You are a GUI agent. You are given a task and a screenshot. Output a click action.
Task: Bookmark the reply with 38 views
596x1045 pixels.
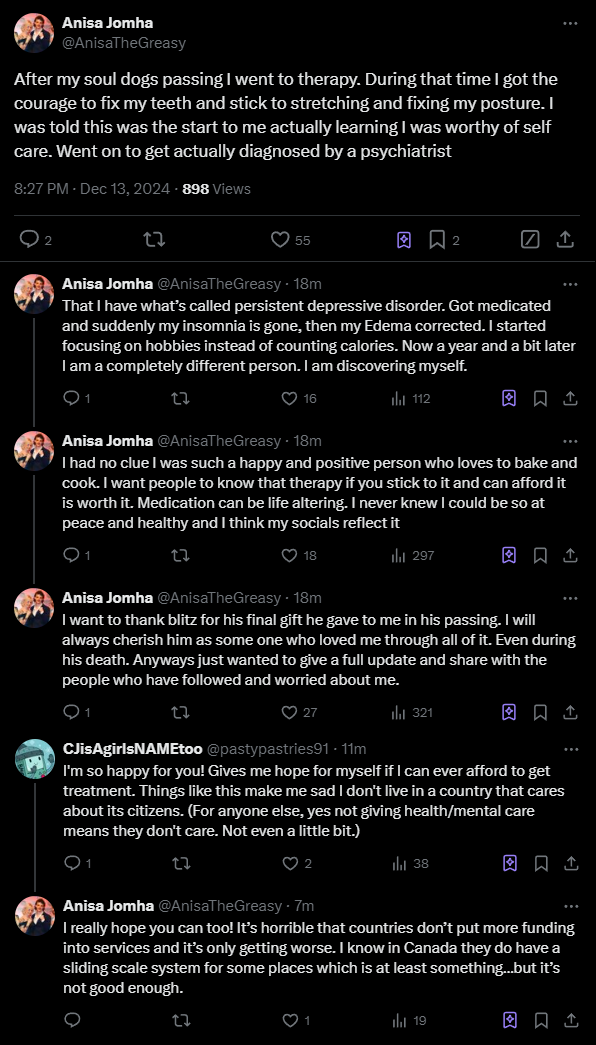tap(541, 864)
